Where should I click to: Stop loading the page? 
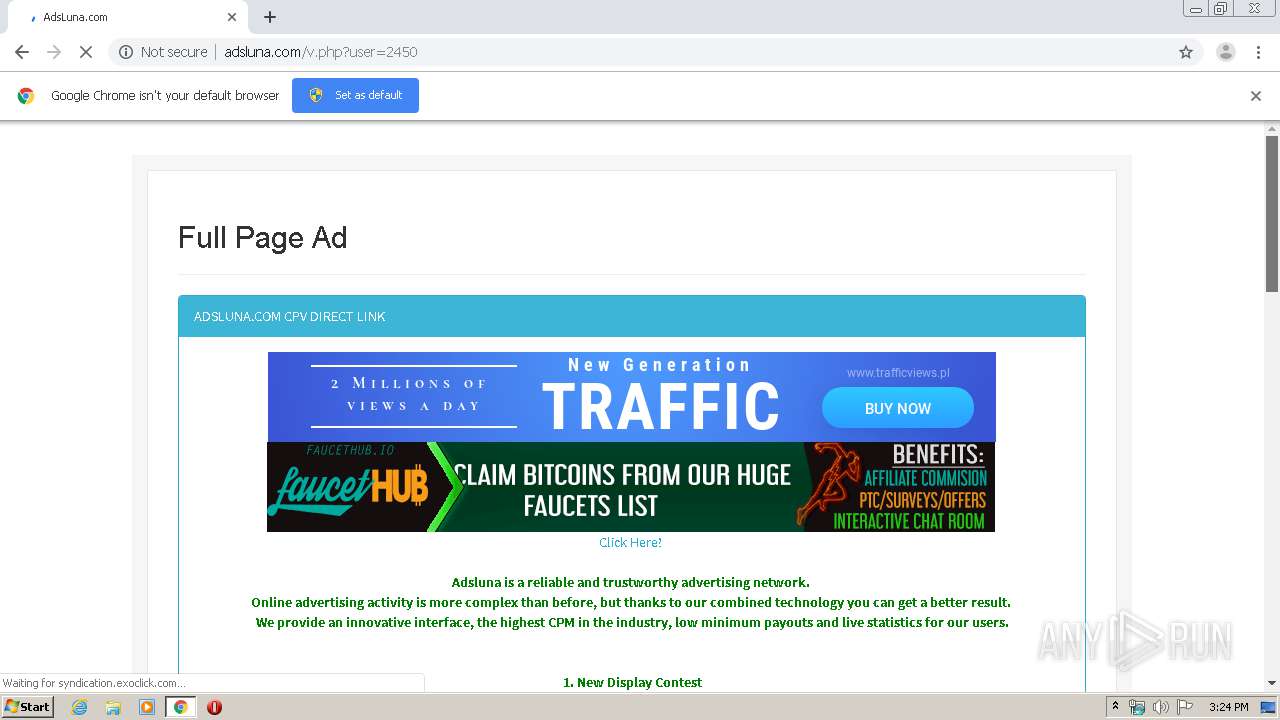point(86,52)
